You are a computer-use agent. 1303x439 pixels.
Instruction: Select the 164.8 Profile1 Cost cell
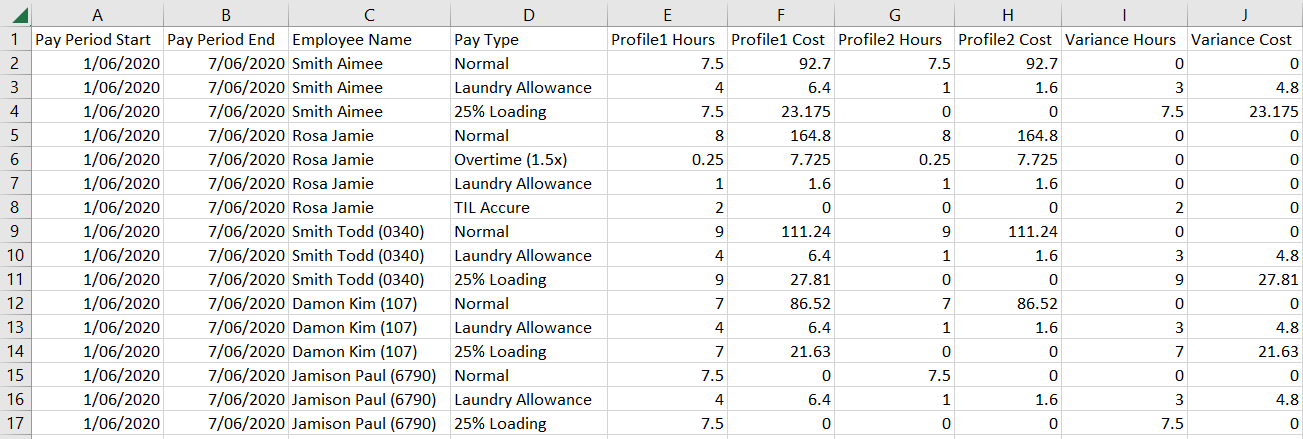pos(781,136)
